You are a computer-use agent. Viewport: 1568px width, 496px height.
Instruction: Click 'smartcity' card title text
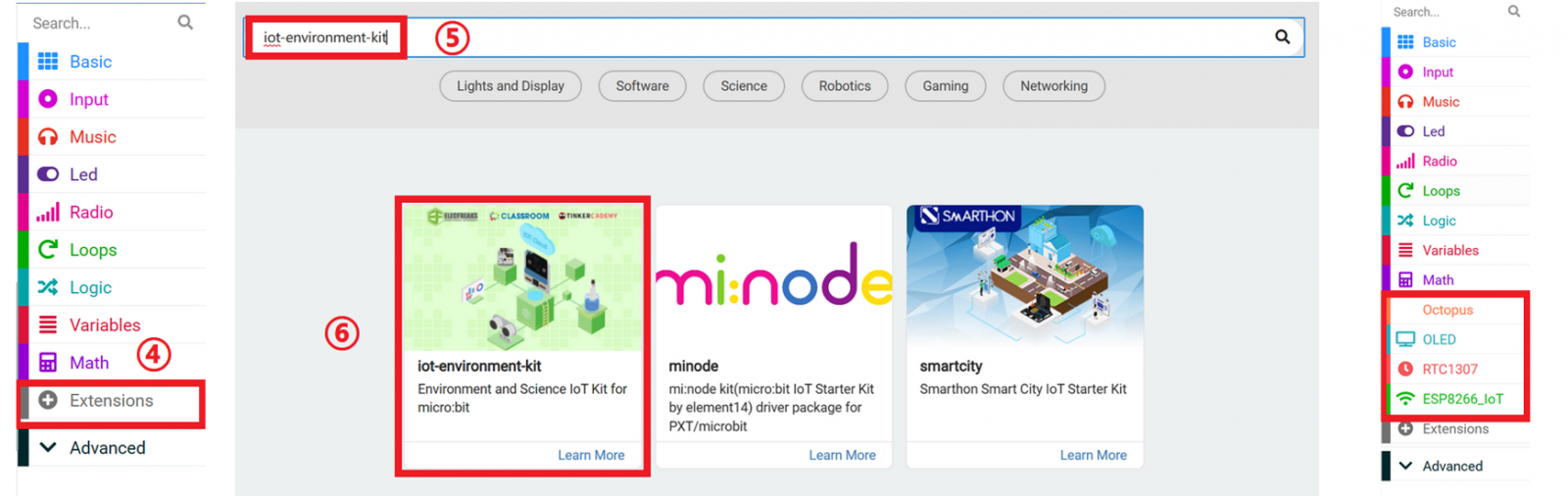[951, 366]
